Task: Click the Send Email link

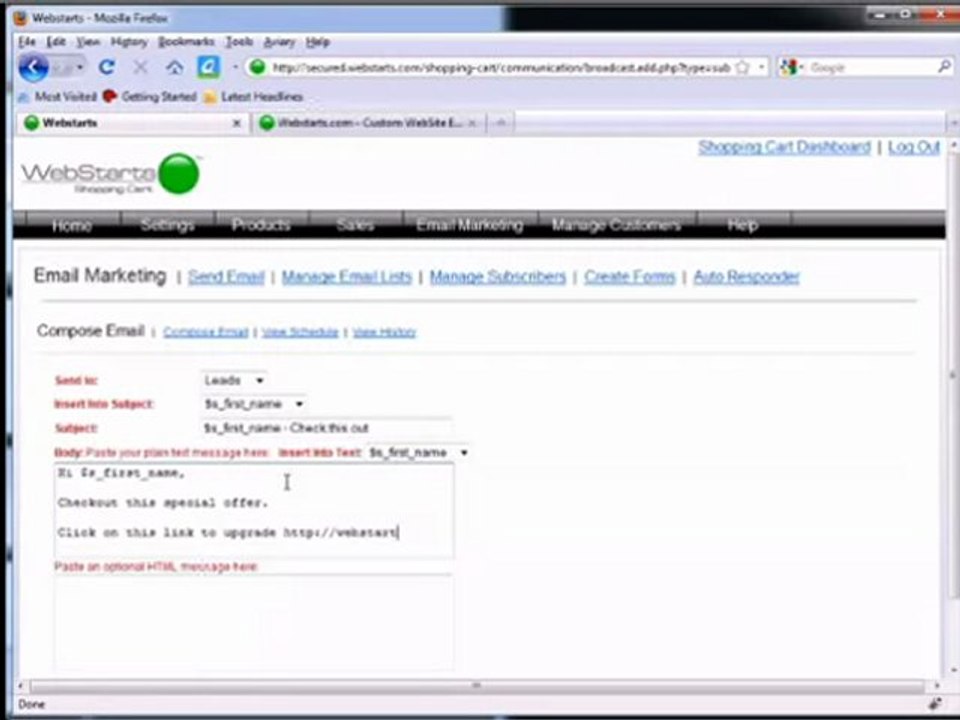Action: point(226,277)
